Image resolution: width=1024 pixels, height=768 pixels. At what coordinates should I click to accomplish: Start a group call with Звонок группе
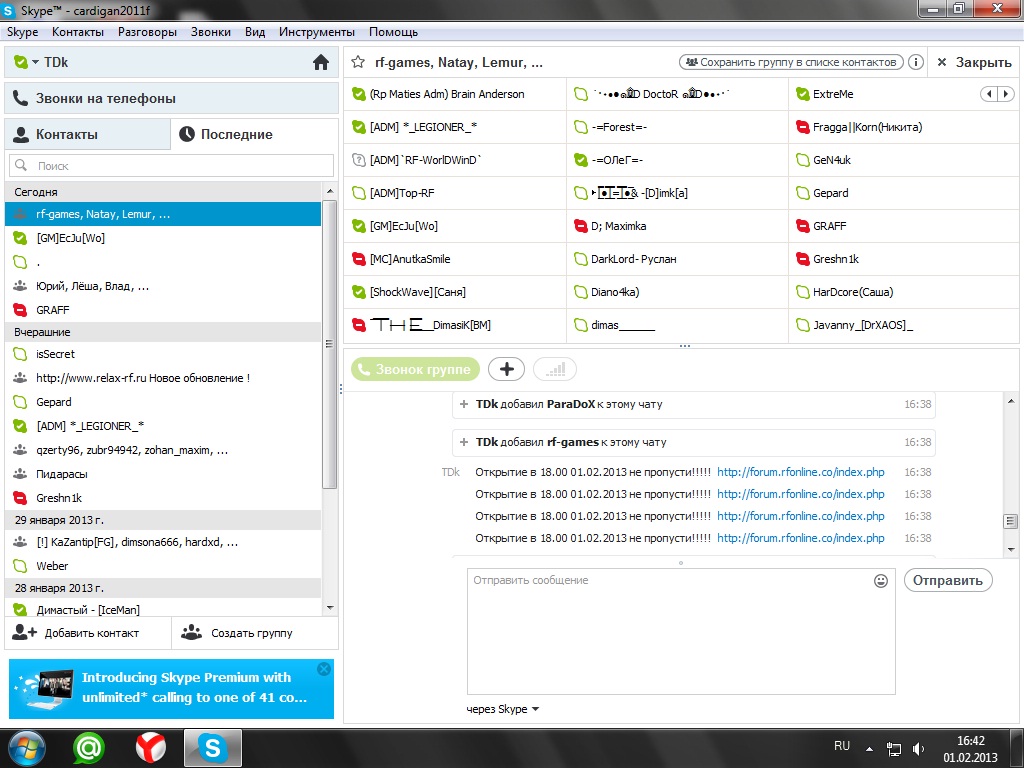(415, 369)
